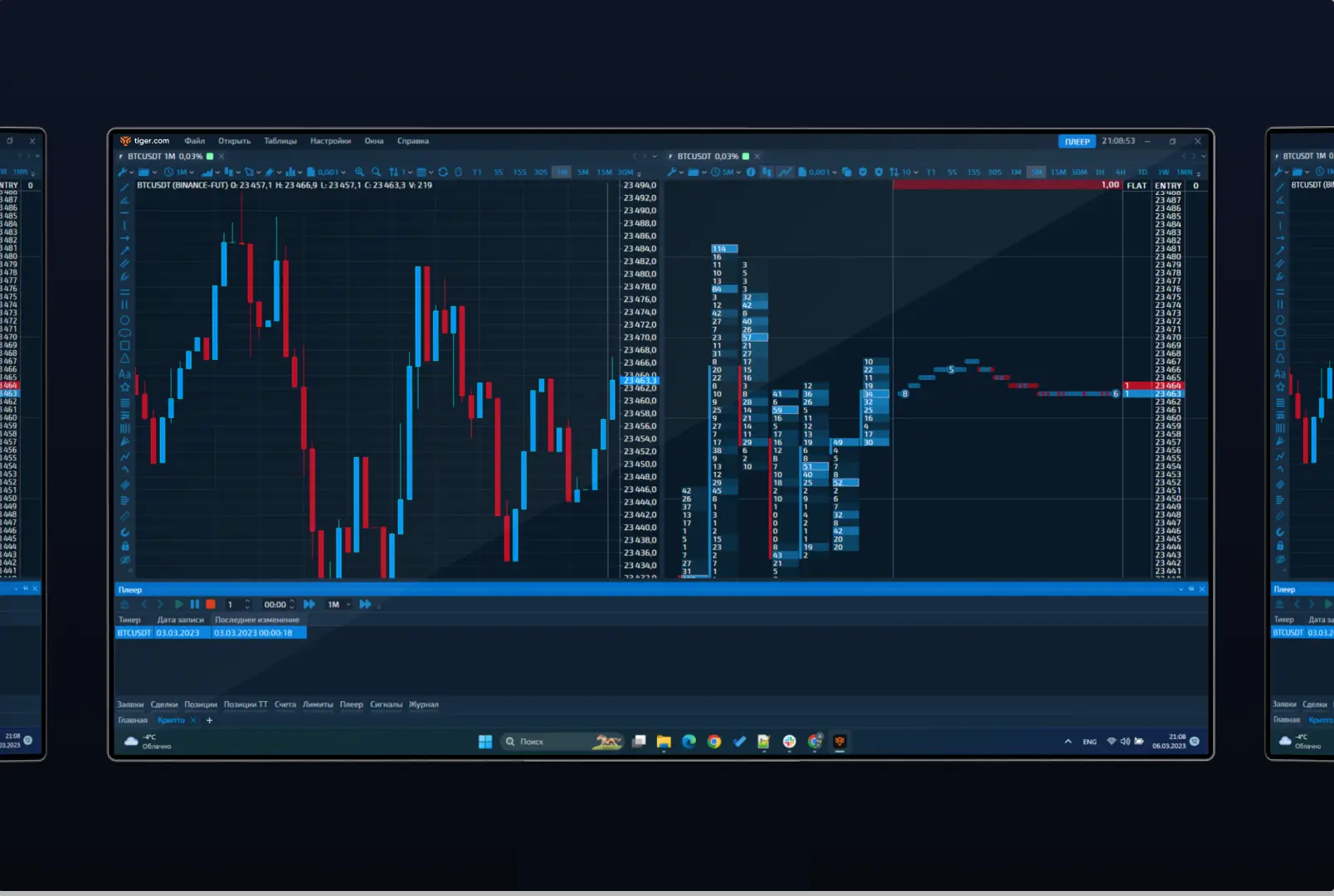The image size is (1334, 896).
Task: Switch to the Сигналы tab
Action: (386, 704)
